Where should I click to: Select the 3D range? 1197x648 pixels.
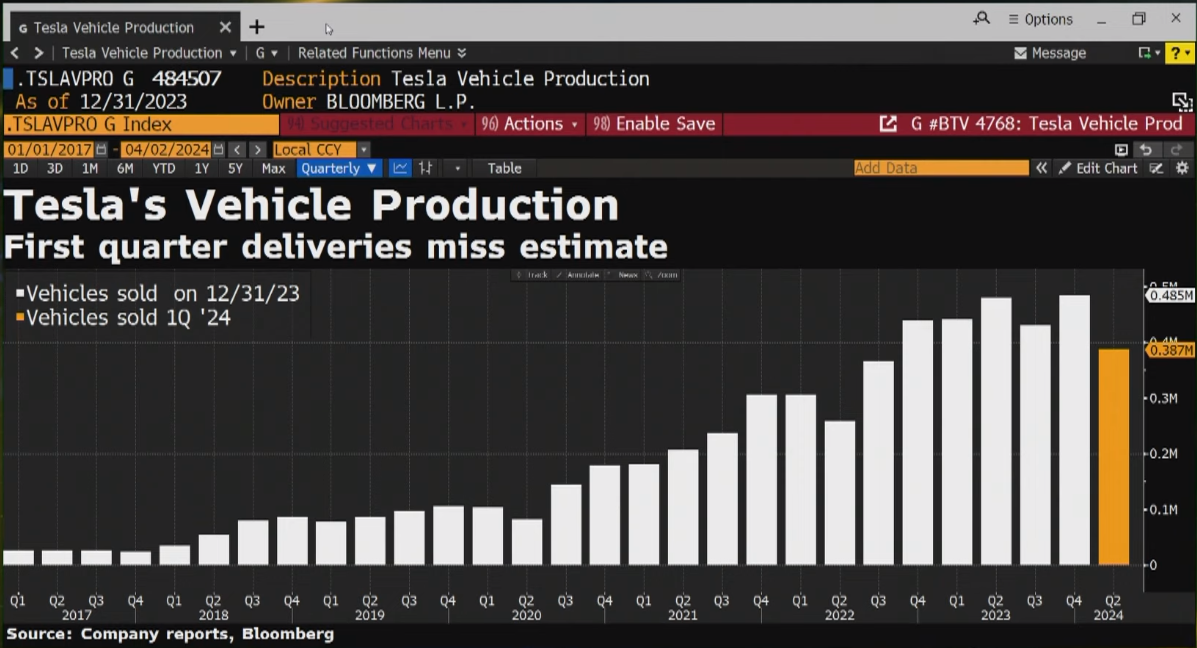pos(54,169)
